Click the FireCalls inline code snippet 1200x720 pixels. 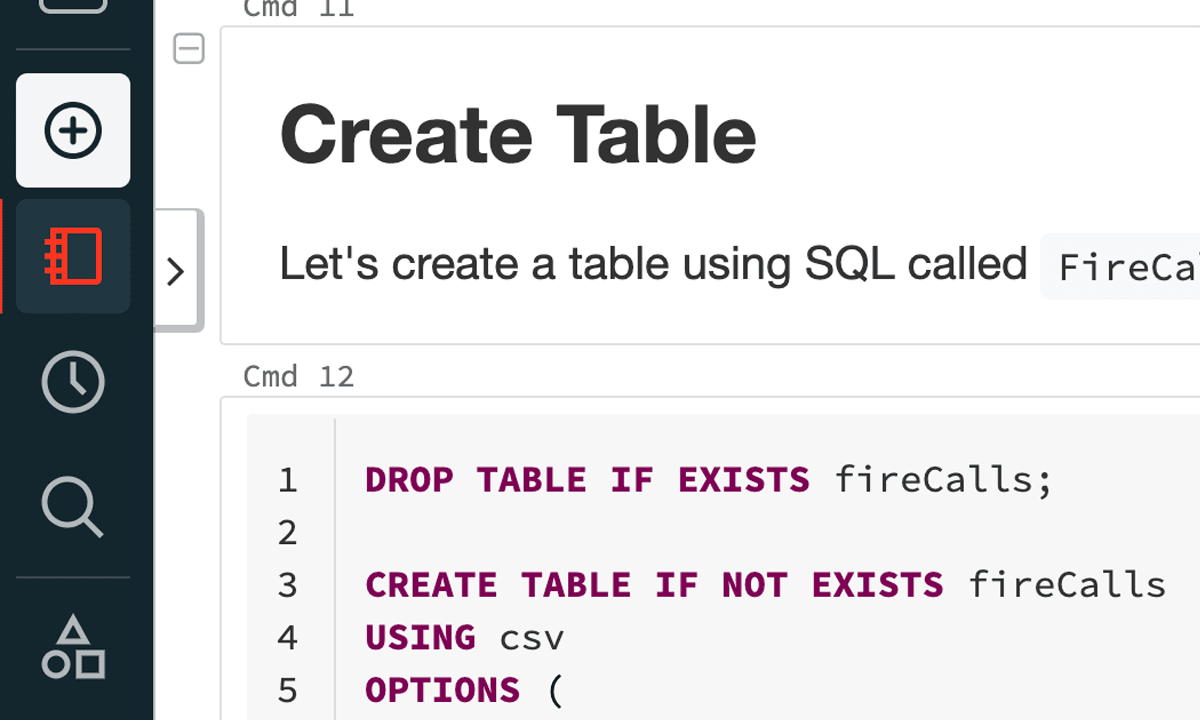tap(1120, 267)
